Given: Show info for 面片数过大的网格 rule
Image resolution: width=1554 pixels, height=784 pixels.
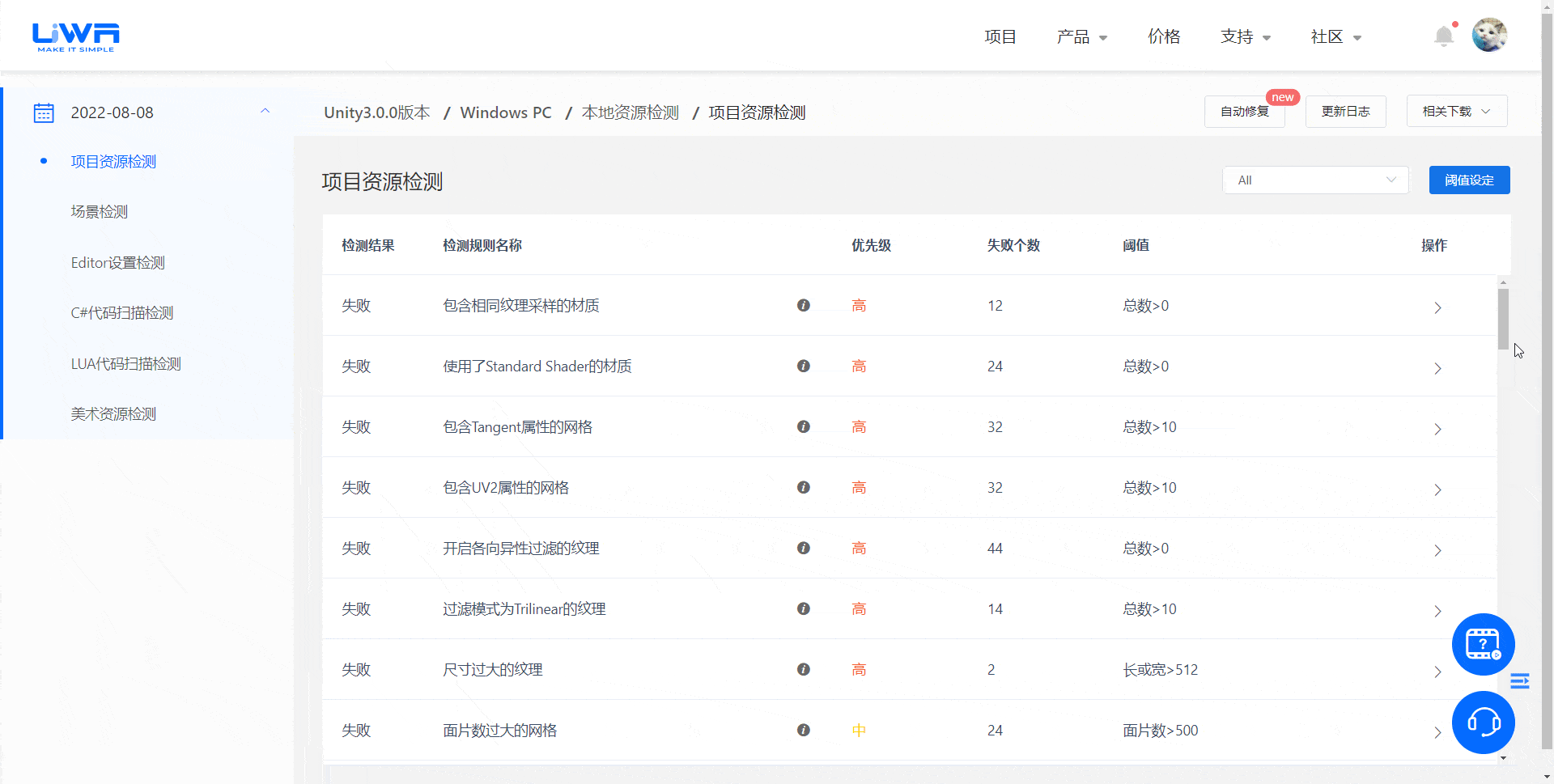Looking at the screenshot, I should pyautogui.click(x=804, y=730).
